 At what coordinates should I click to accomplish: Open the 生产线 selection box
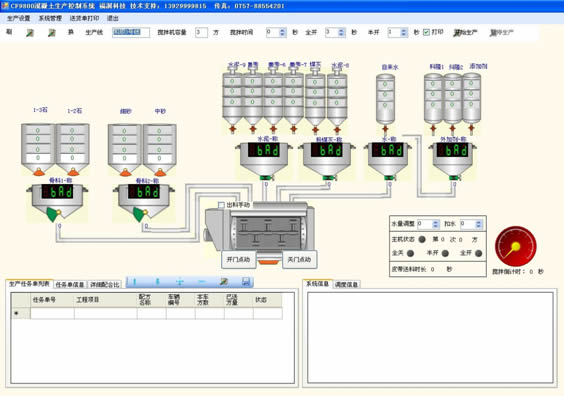[x=131, y=32]
